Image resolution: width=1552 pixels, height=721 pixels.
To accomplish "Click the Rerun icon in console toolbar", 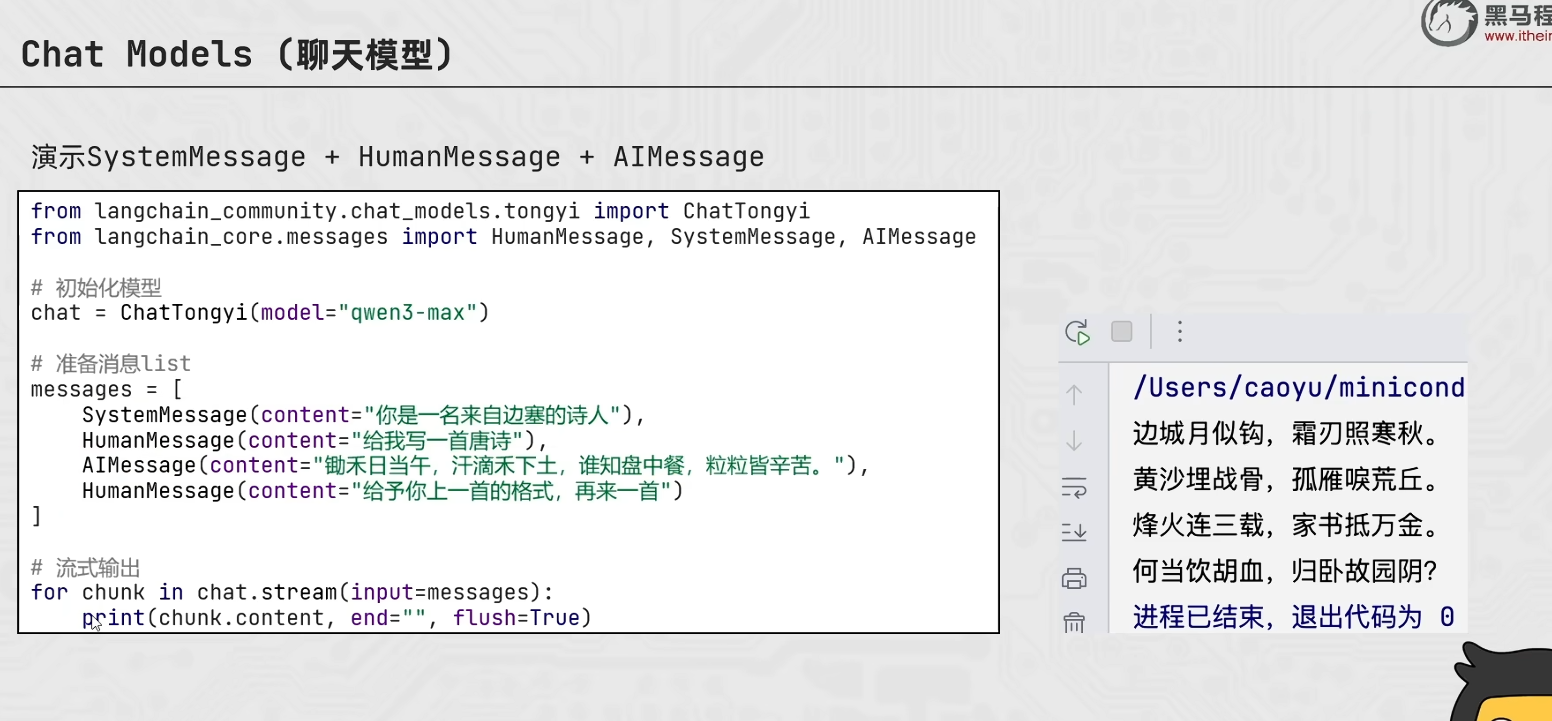I will 1077,332.
